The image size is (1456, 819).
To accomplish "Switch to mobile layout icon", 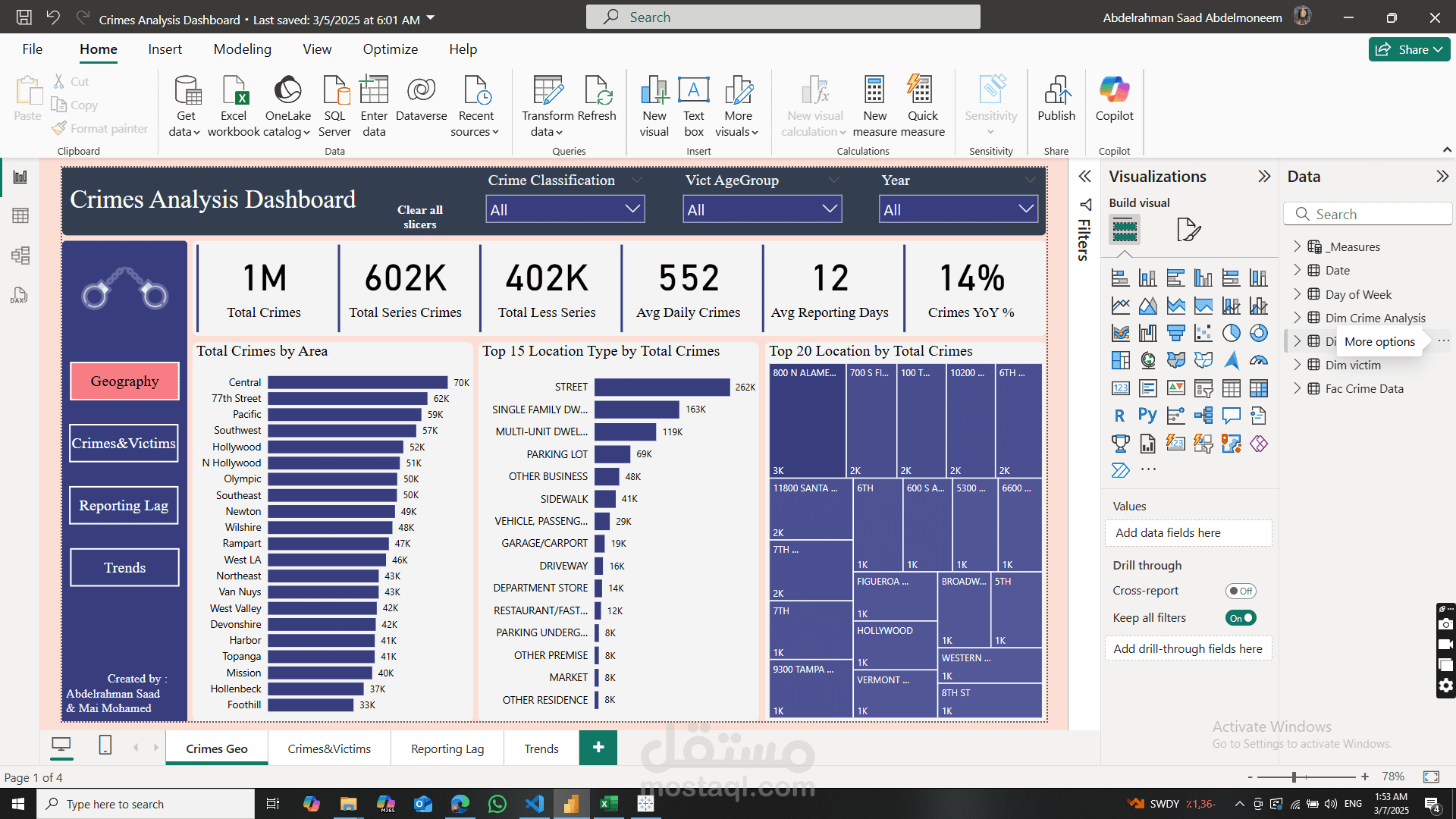I will point(105,745).
